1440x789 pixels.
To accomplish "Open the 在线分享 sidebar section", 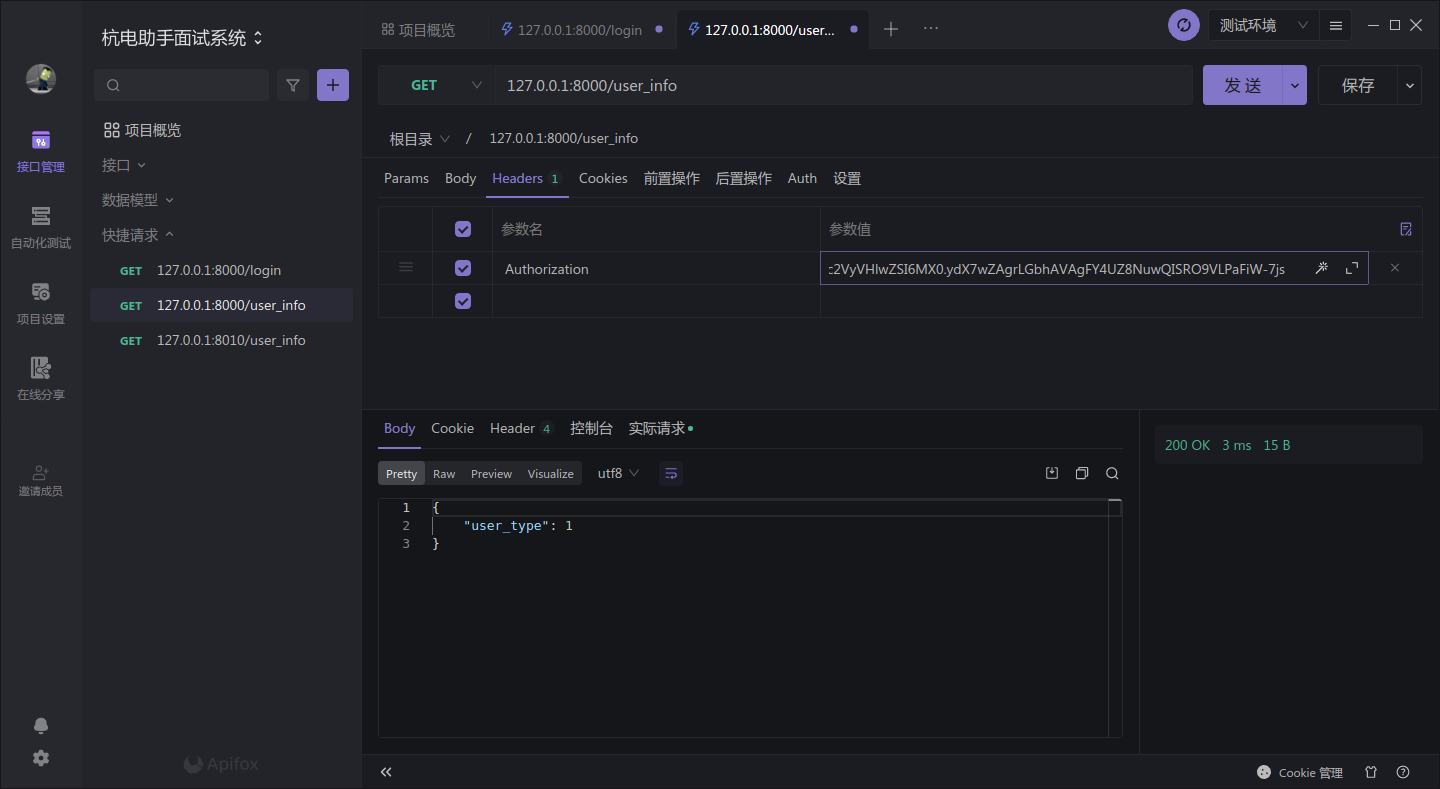I will pos(40,380).
